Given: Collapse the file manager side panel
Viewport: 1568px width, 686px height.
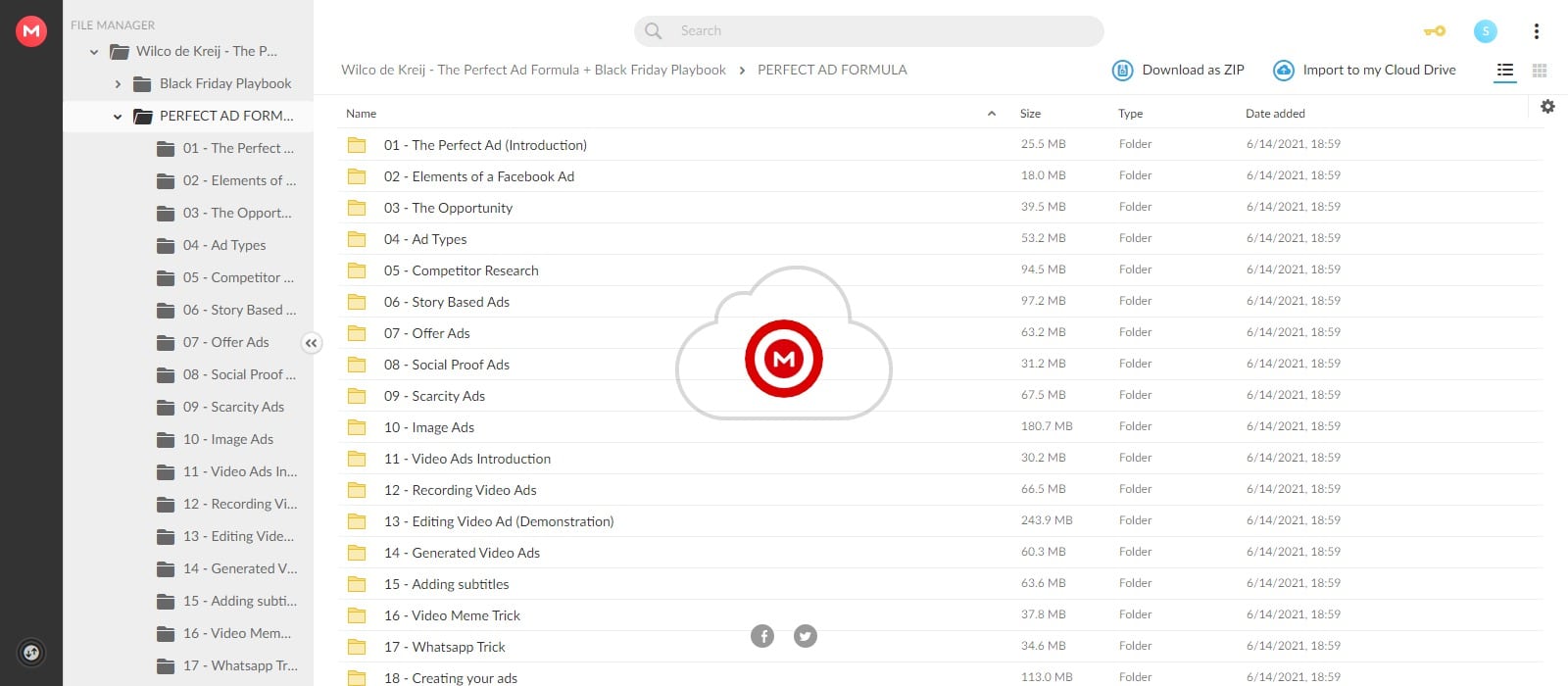Looking at the screenshot, I should click(x=311, y=343).
